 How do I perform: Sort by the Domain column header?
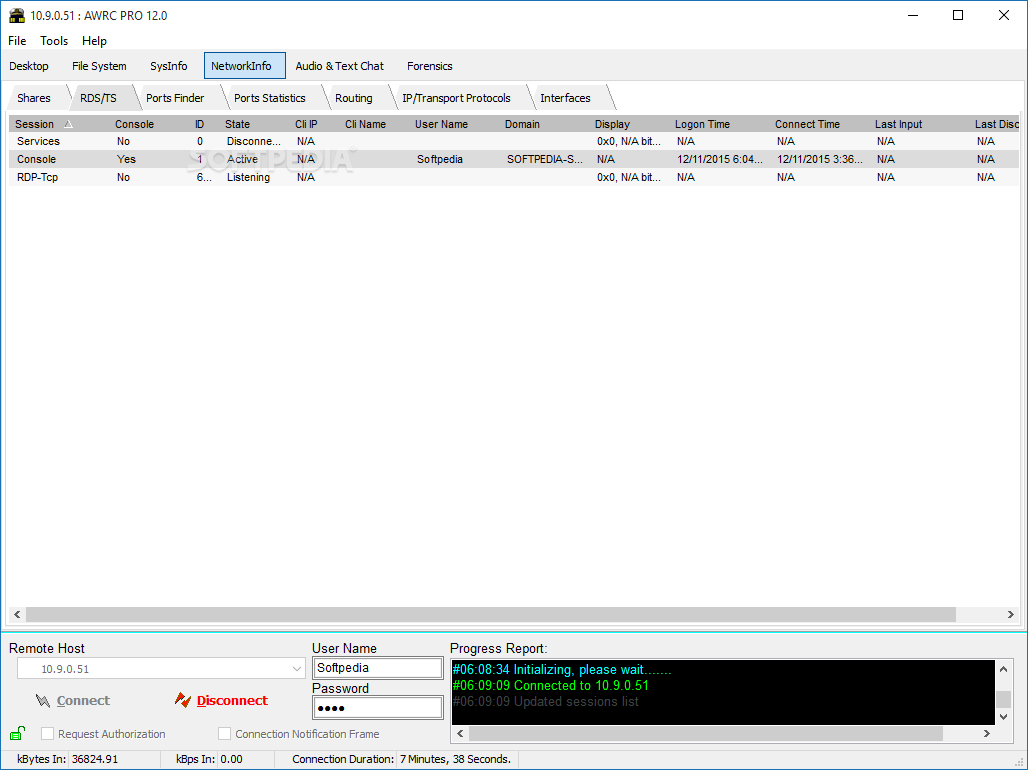(x=522, y=124)
